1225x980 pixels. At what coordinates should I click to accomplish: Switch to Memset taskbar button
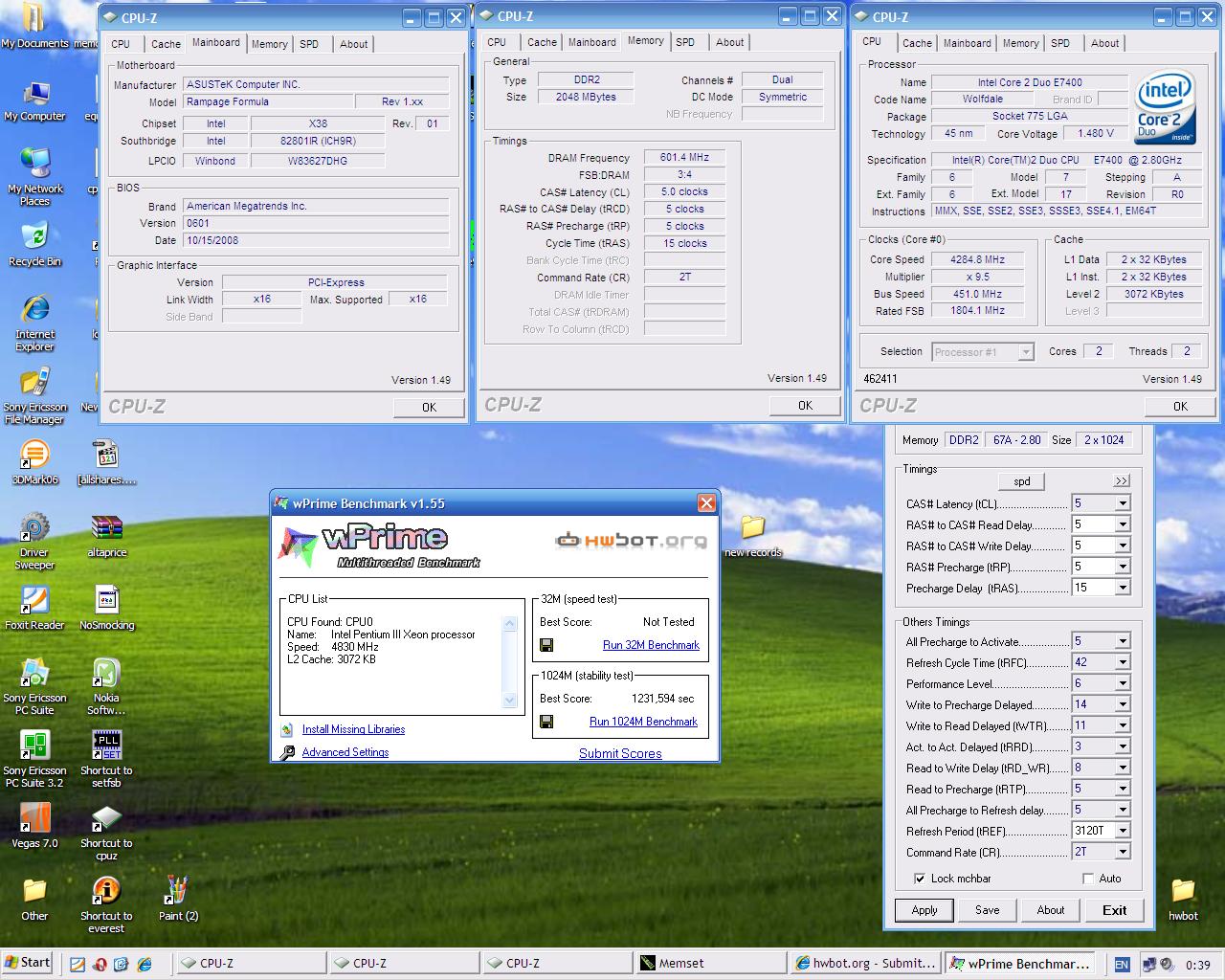(x=710, y=964)
